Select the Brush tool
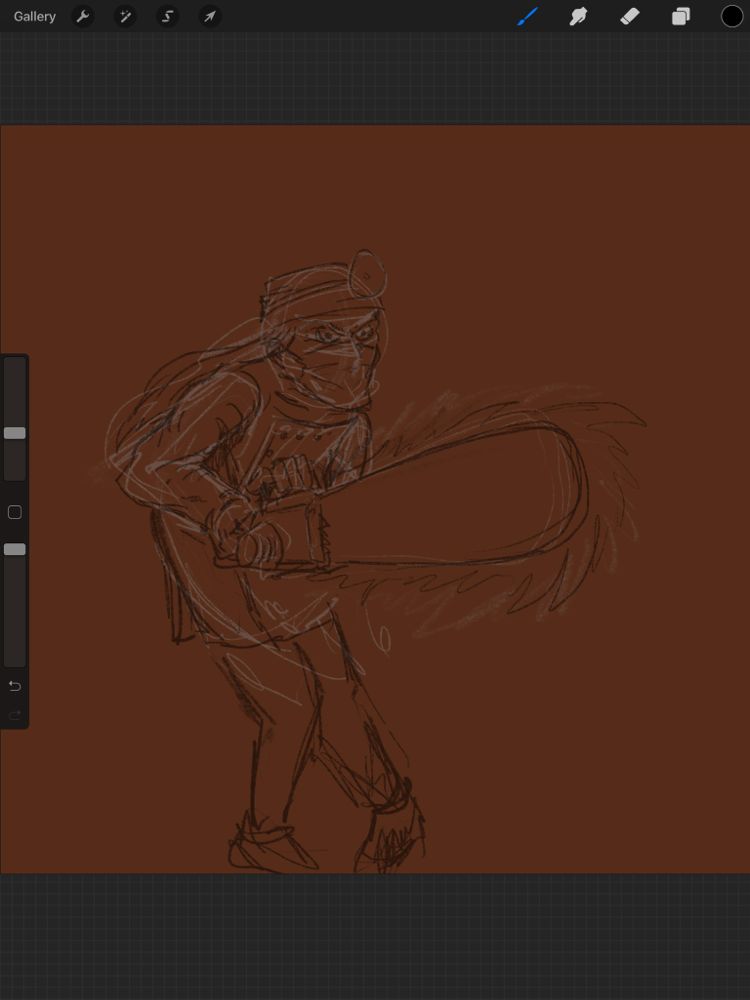Screen dimensions: 750x1000 tap(527, 17)
